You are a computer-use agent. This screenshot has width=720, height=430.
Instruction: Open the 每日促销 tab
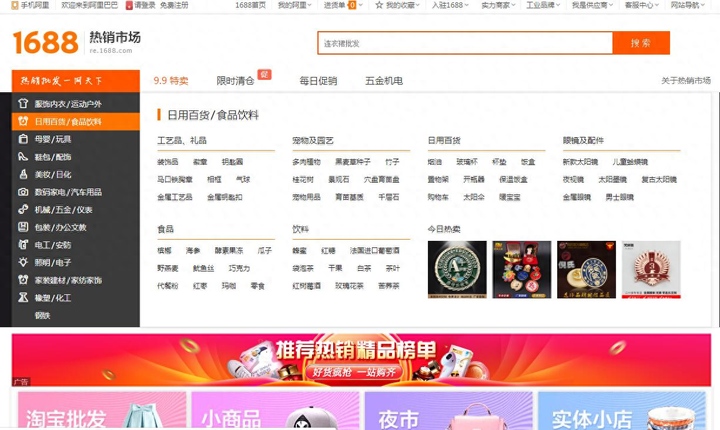(318, 81)
